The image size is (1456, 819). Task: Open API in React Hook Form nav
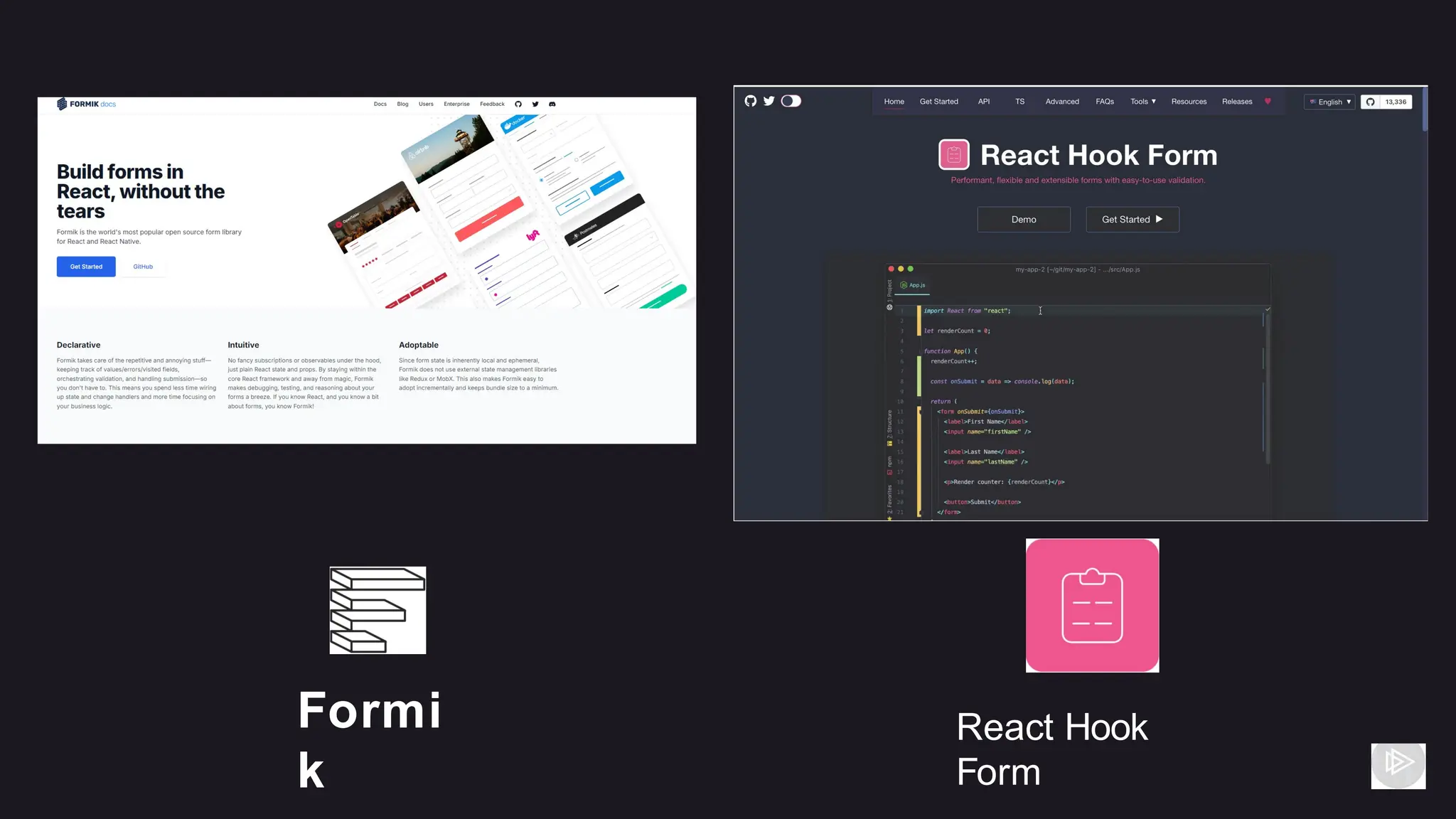(983, 102)
